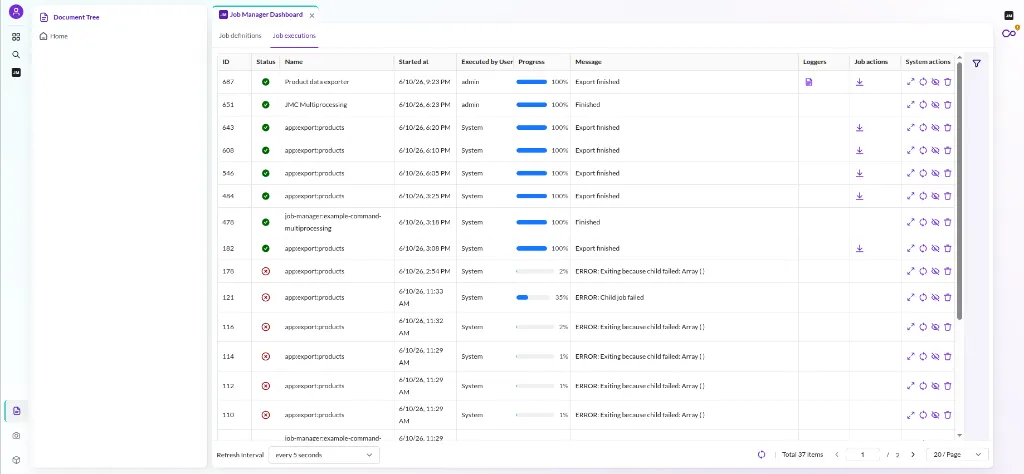Click progress bar of job 121 at 35%

click(532, 298)
